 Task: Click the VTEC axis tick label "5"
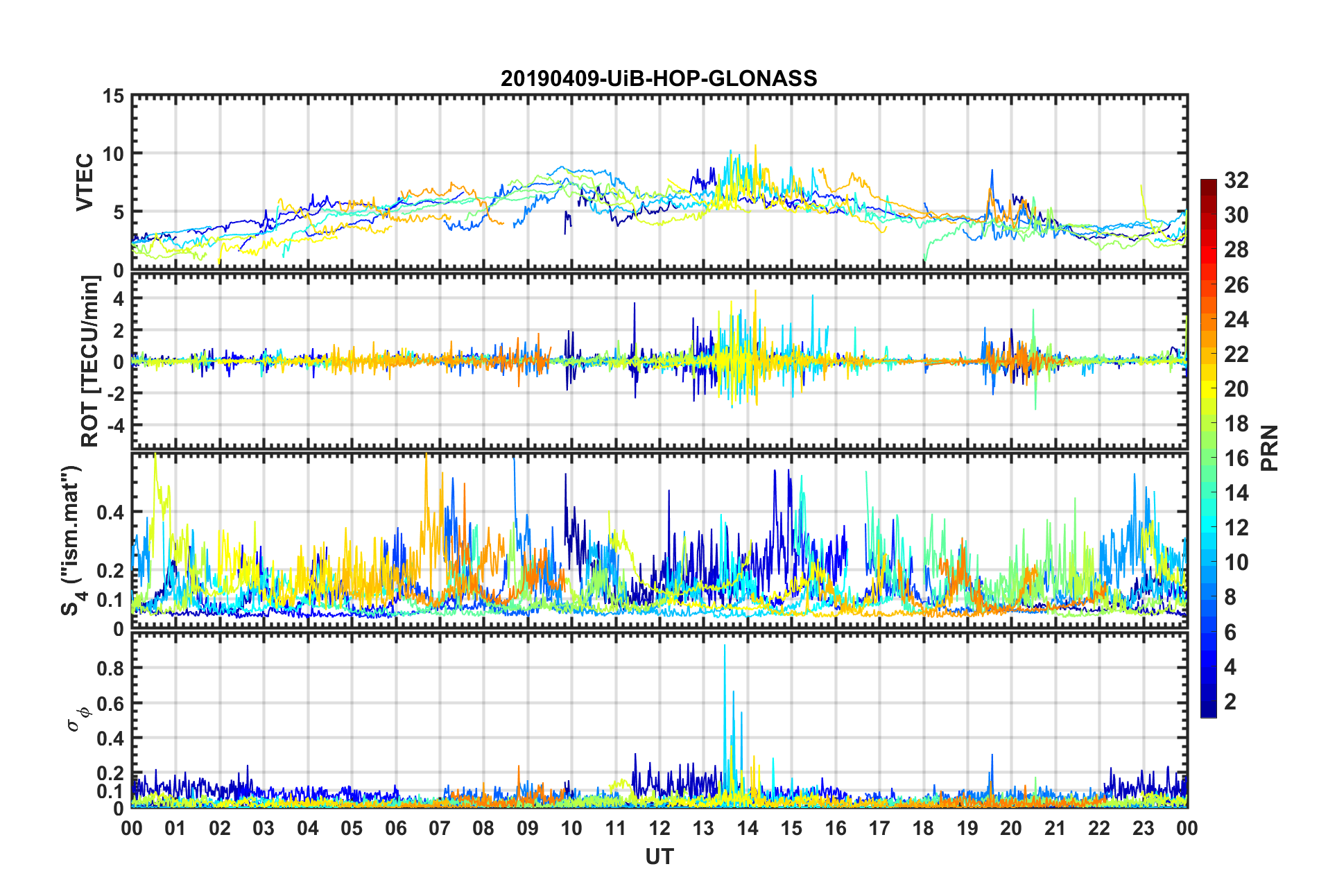[x=119, y=212]
